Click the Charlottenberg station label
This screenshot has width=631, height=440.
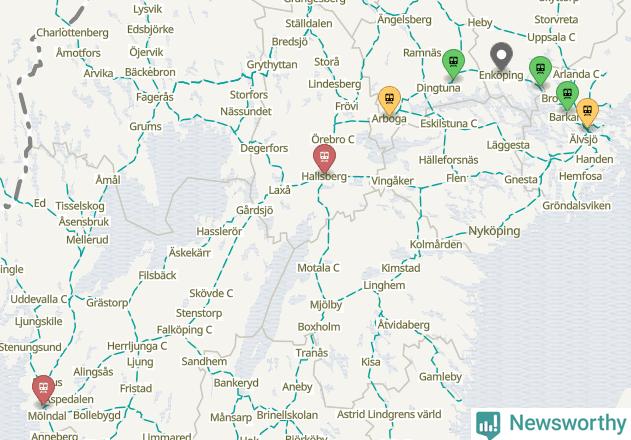point(72,33)
